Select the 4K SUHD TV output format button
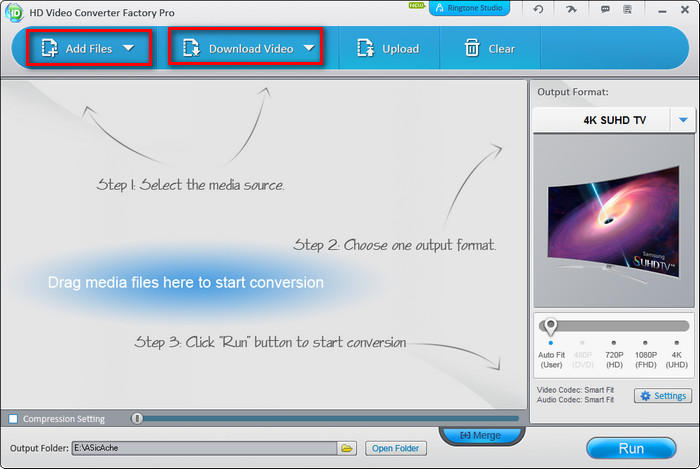The image size is (700, 469). point(601,120)
